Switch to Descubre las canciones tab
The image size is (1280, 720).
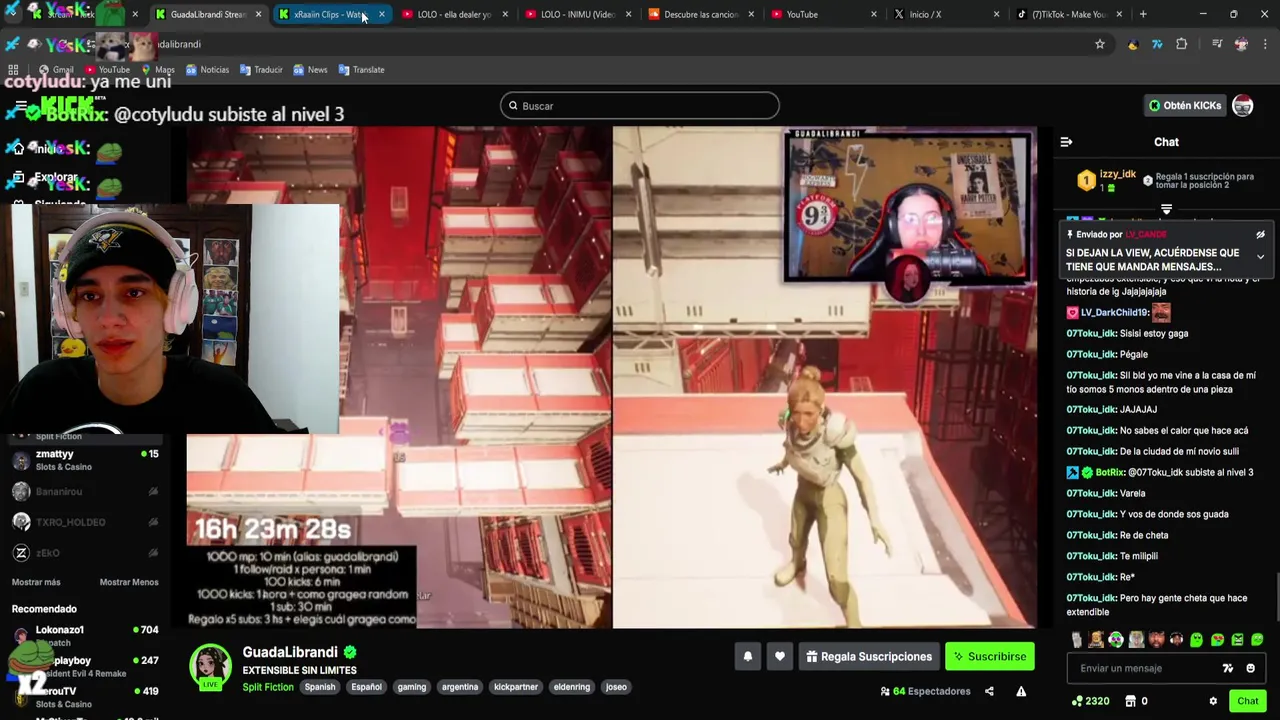tap(700, 14)
